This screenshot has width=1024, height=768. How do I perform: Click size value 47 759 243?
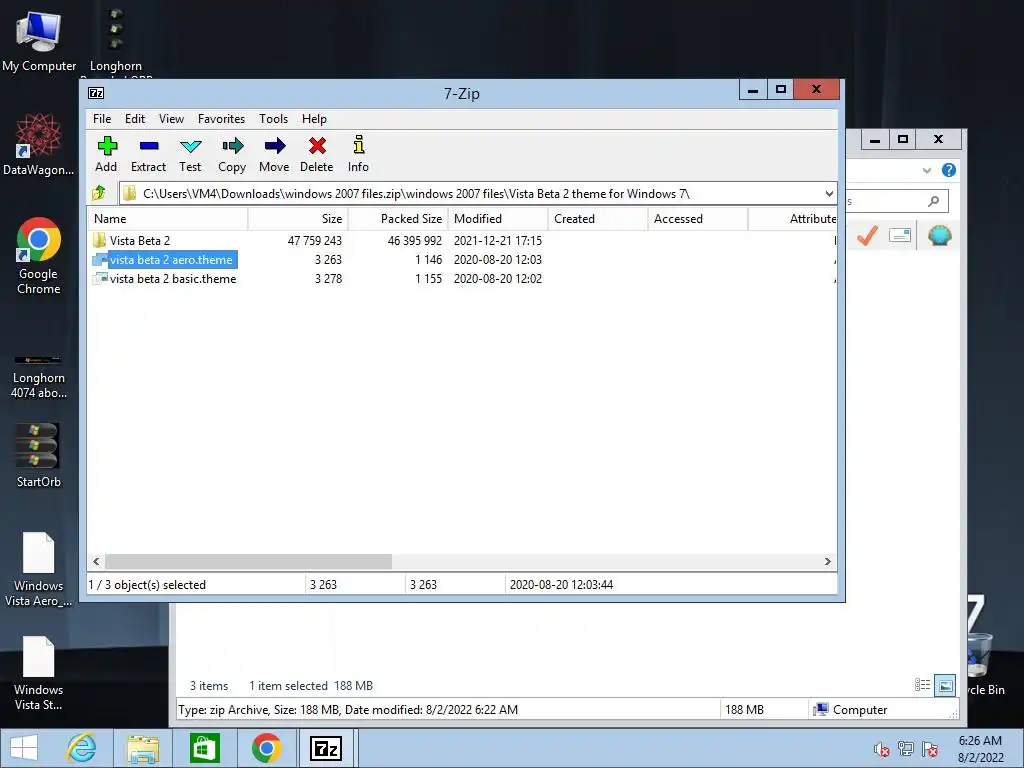[314, 241]
